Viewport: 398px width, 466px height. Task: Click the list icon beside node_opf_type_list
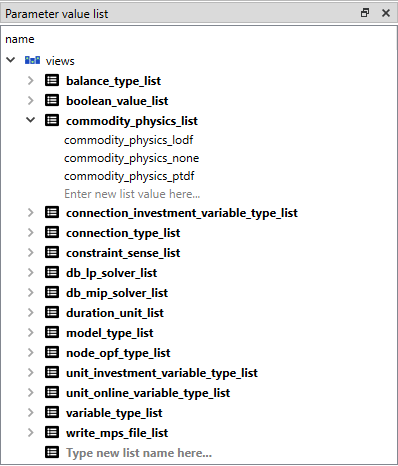(52, 352)
